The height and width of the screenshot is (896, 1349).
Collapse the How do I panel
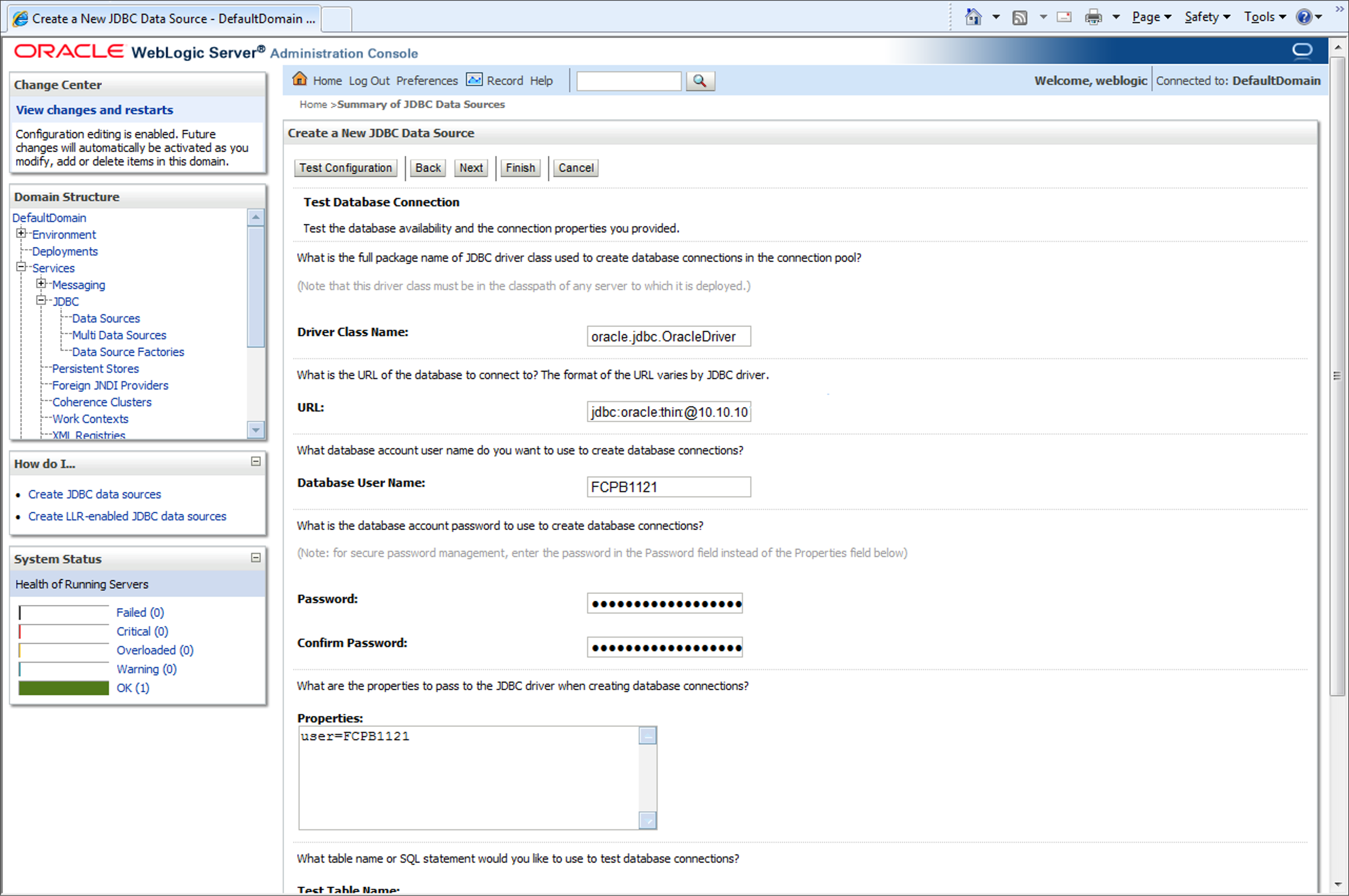[x=256, y=461]
